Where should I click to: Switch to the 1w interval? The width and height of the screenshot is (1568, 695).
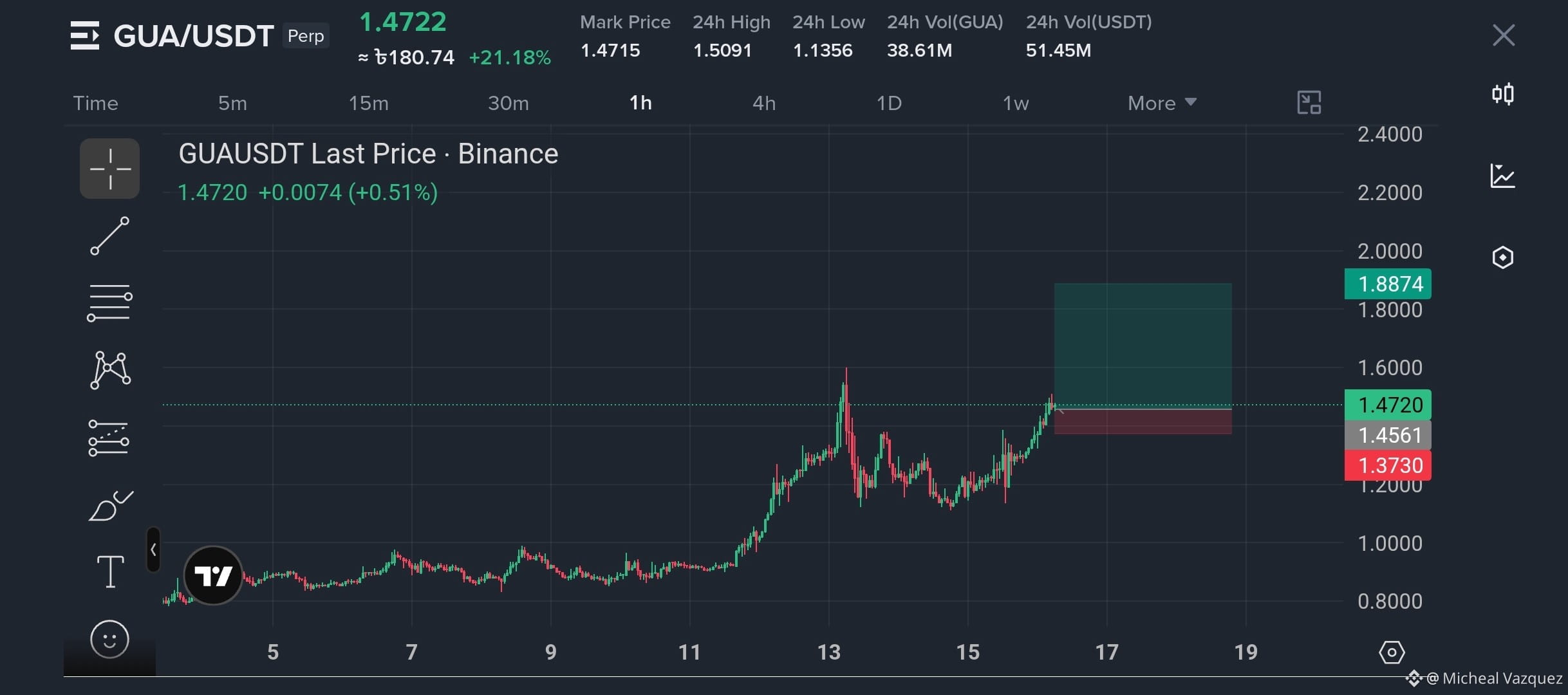[1016, 103]
